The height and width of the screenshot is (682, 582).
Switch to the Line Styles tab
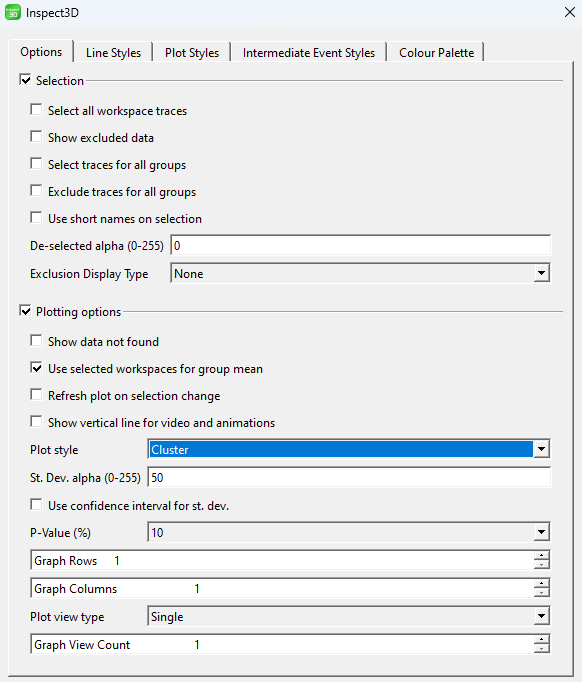tap(113, 53)
